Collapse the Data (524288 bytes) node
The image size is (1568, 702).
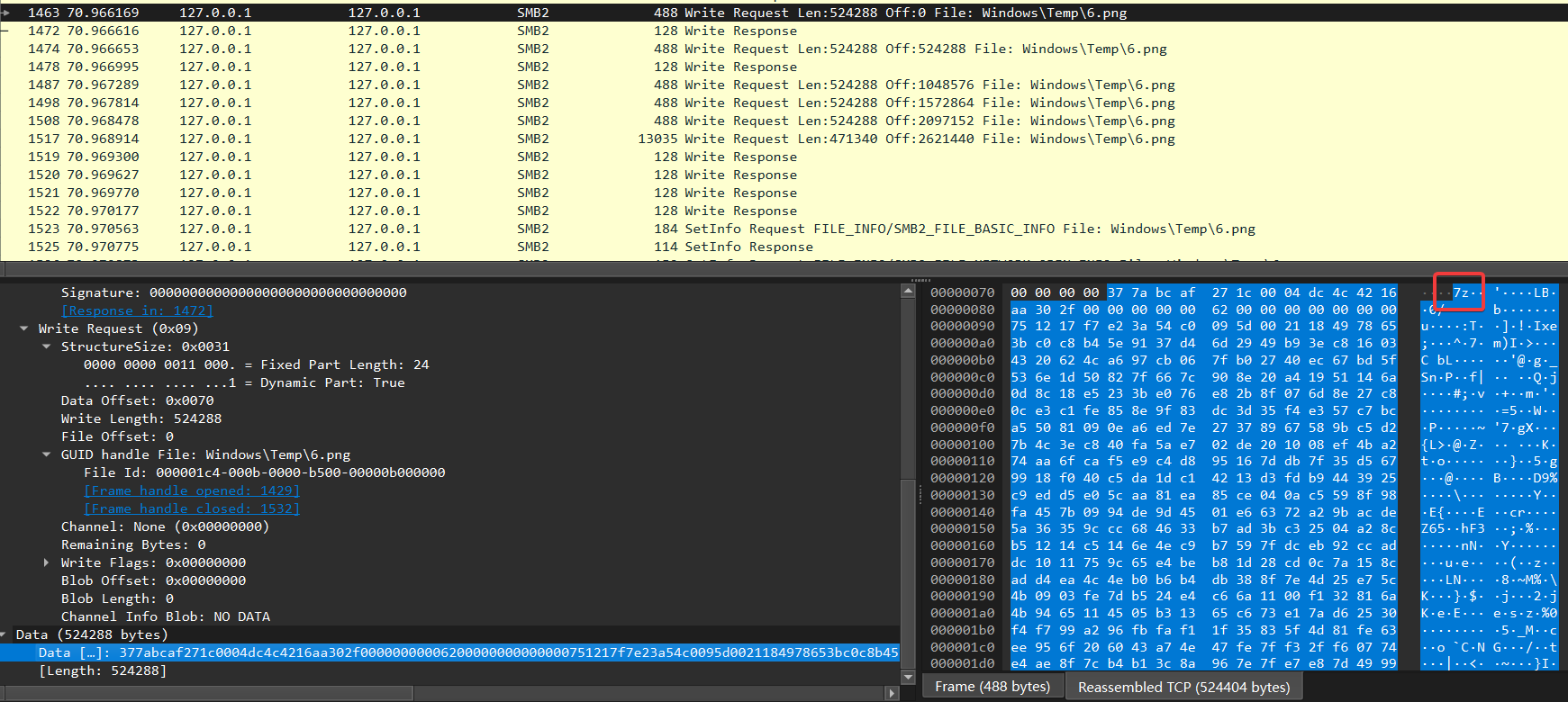[x=5, y=634]
